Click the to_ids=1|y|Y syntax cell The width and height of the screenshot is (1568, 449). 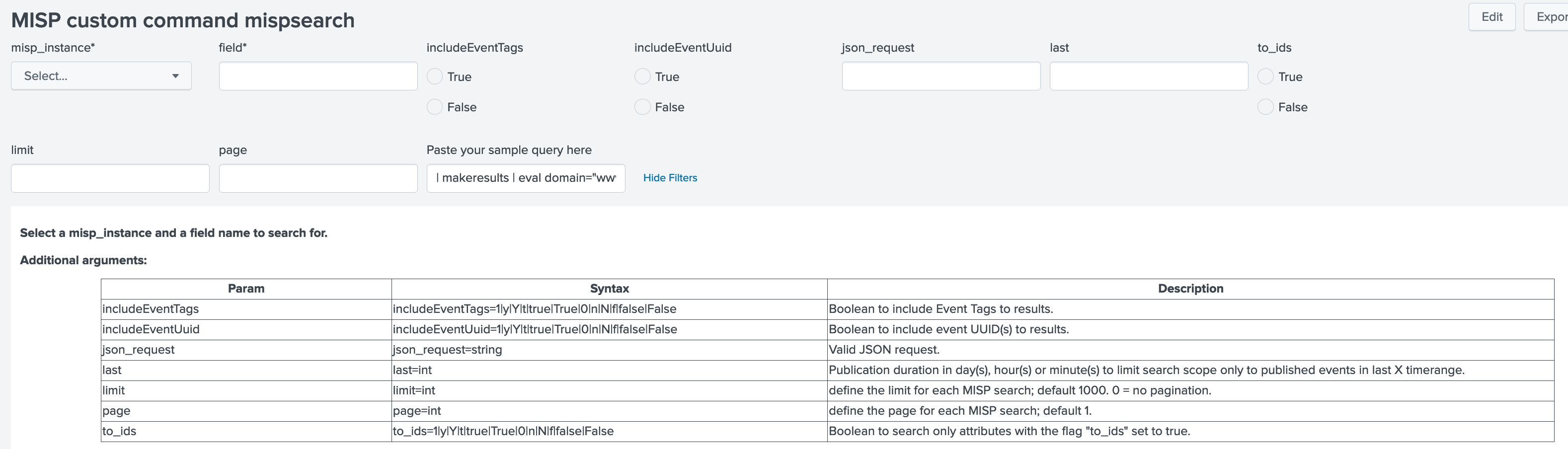[609, 431]
